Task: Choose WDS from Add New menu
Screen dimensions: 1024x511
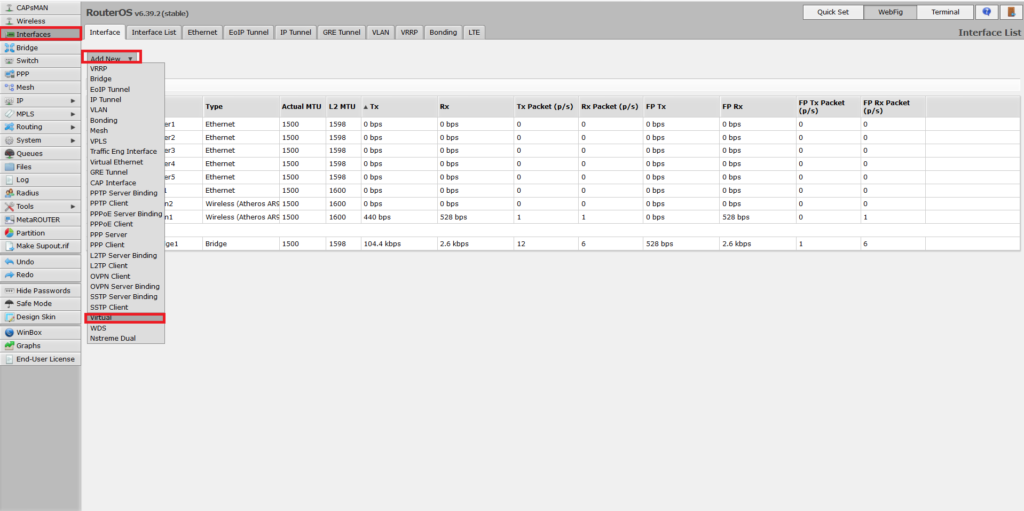Action: (125, 328)
